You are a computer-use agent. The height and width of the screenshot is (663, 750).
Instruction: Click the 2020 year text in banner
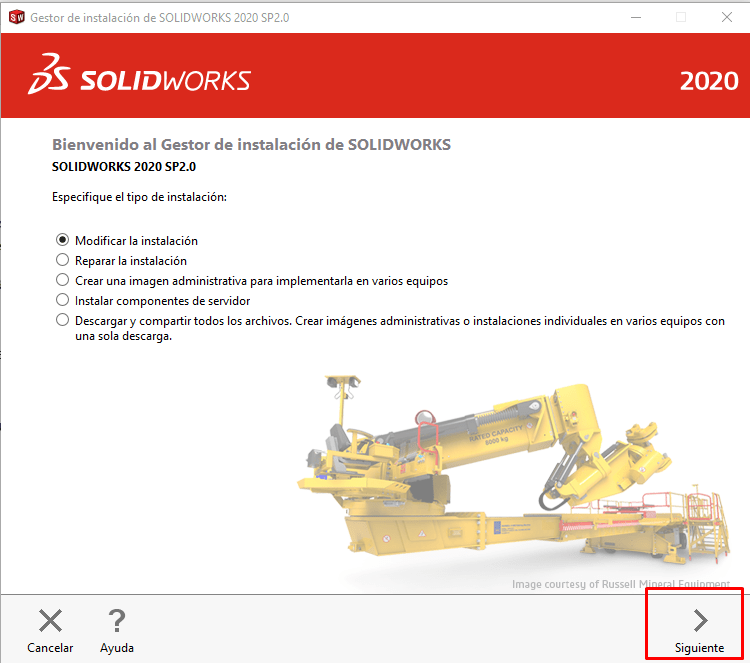pyautogui.click(x=709, y=81)
